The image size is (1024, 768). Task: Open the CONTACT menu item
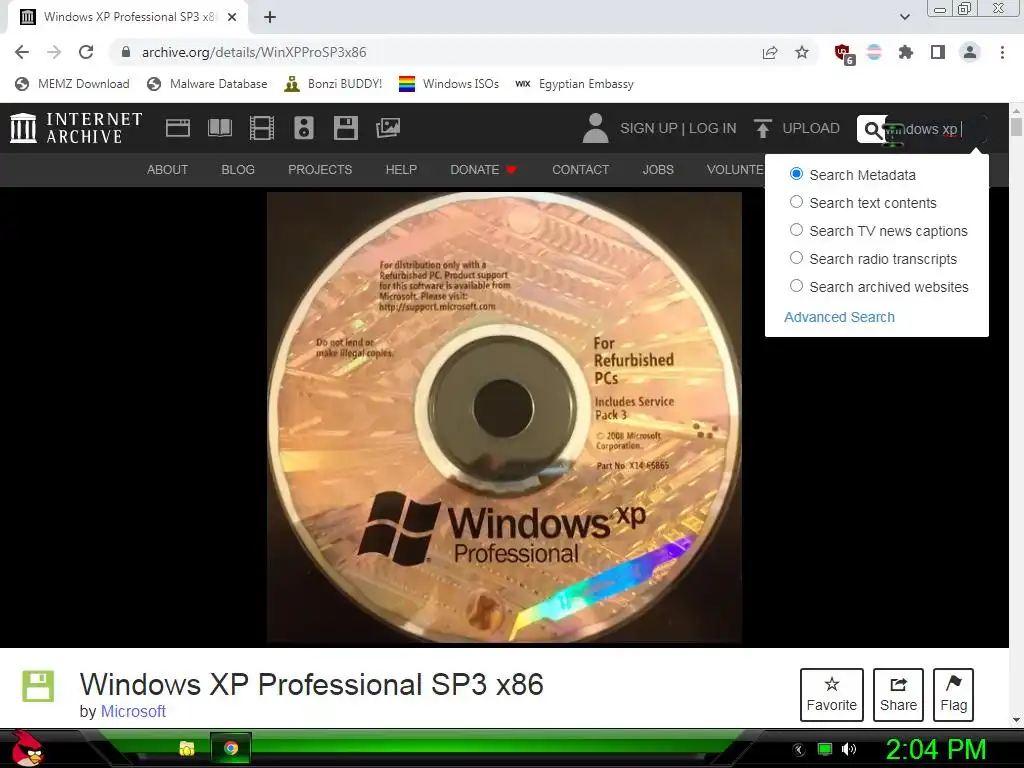pyautogui.click(x=581, y=170)
